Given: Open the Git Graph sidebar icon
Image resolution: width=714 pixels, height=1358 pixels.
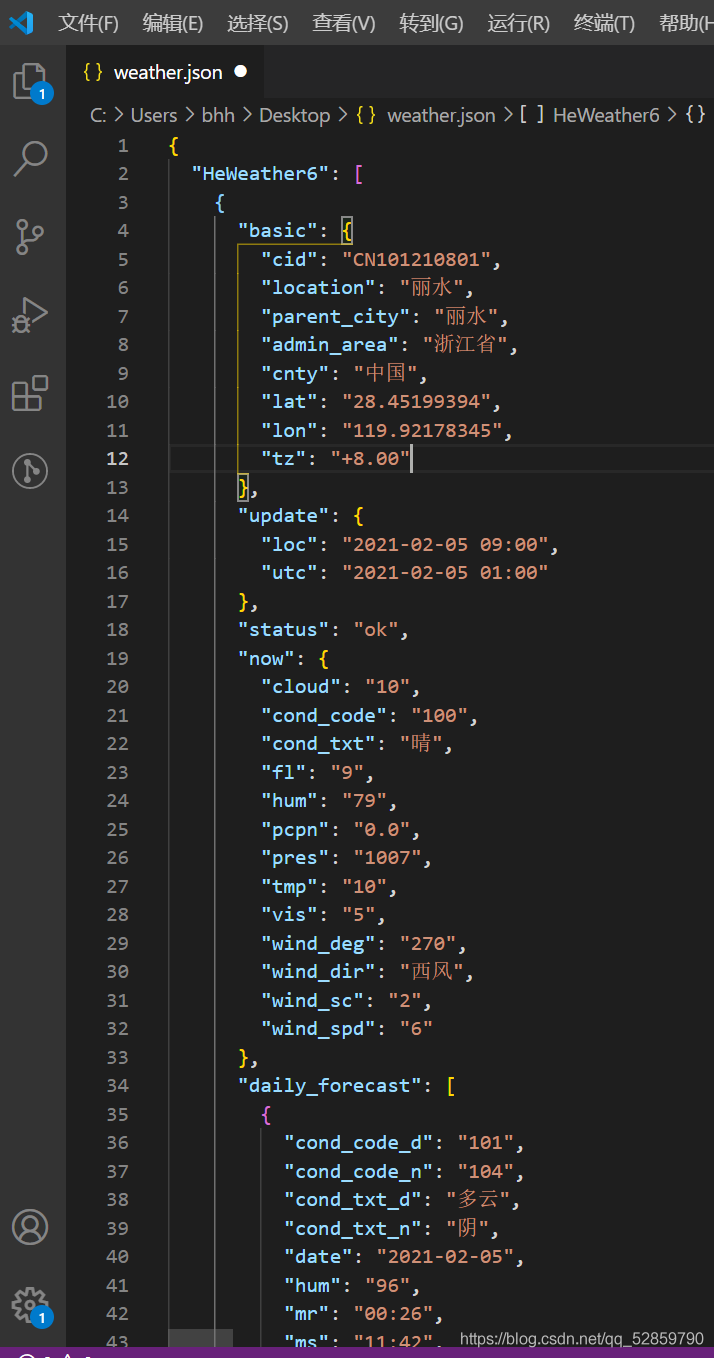Looking at the screenshot, I should point(30,470).
